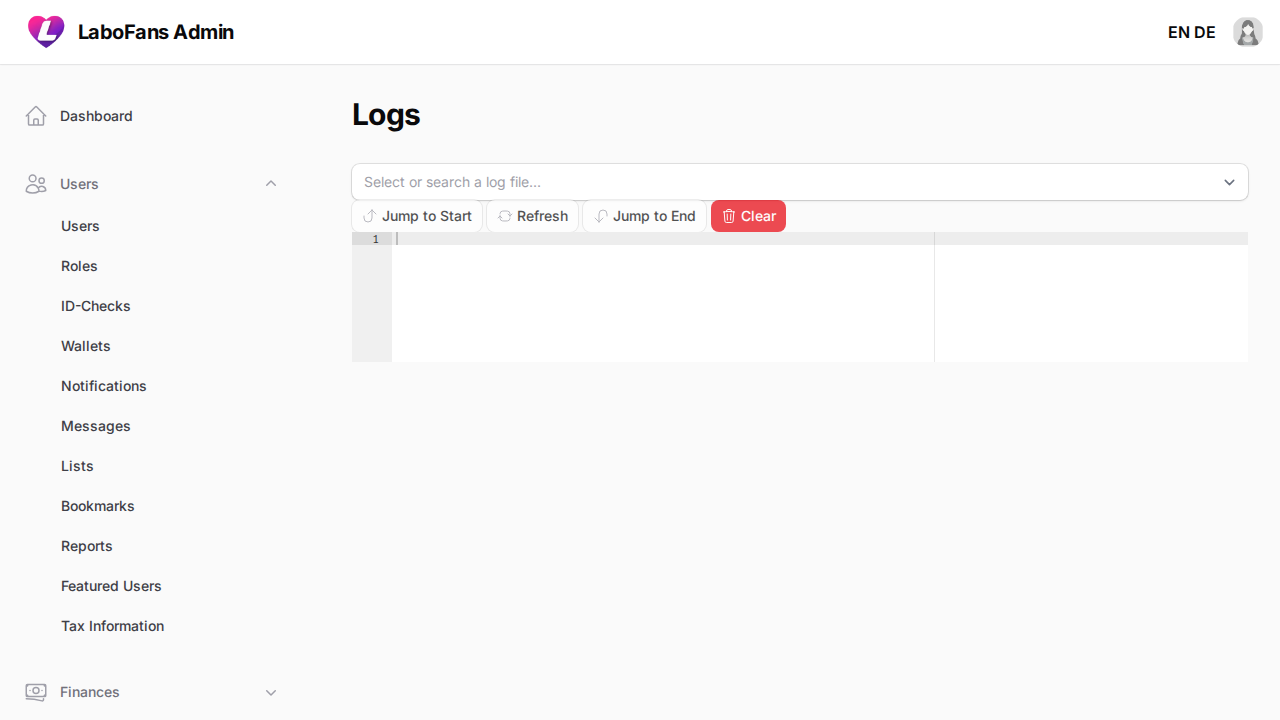
Task: Open Tax Information page
Action: click(113, 626)
